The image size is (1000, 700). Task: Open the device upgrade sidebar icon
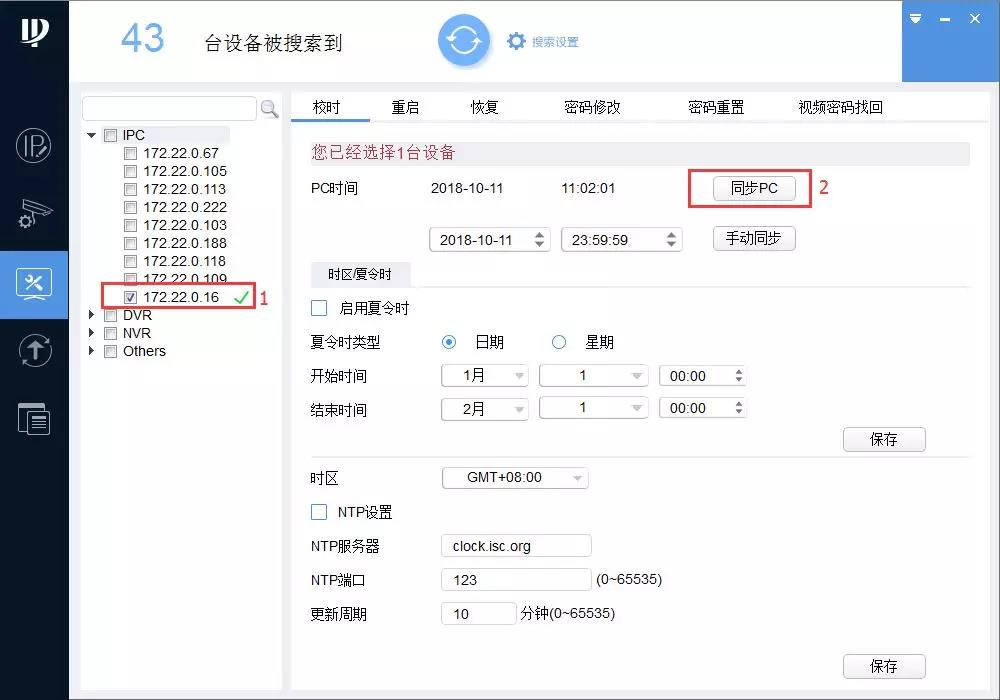34,350
